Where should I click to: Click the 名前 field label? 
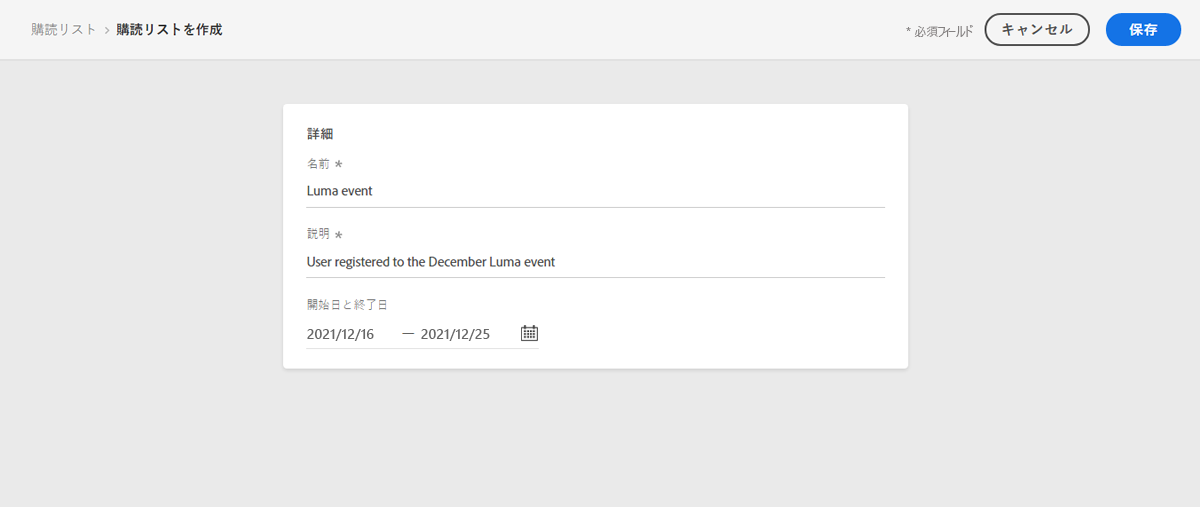pyautogui.click(x=319, y=164)
